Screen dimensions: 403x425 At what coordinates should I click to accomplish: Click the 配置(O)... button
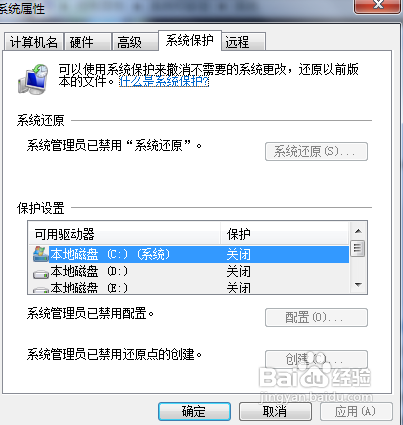(316, 317)
